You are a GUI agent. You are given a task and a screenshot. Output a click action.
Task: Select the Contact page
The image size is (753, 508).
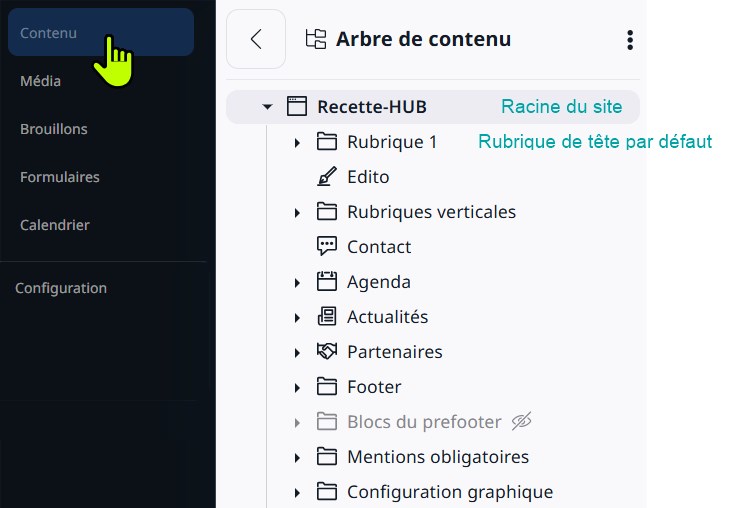(x=379, y=247)
